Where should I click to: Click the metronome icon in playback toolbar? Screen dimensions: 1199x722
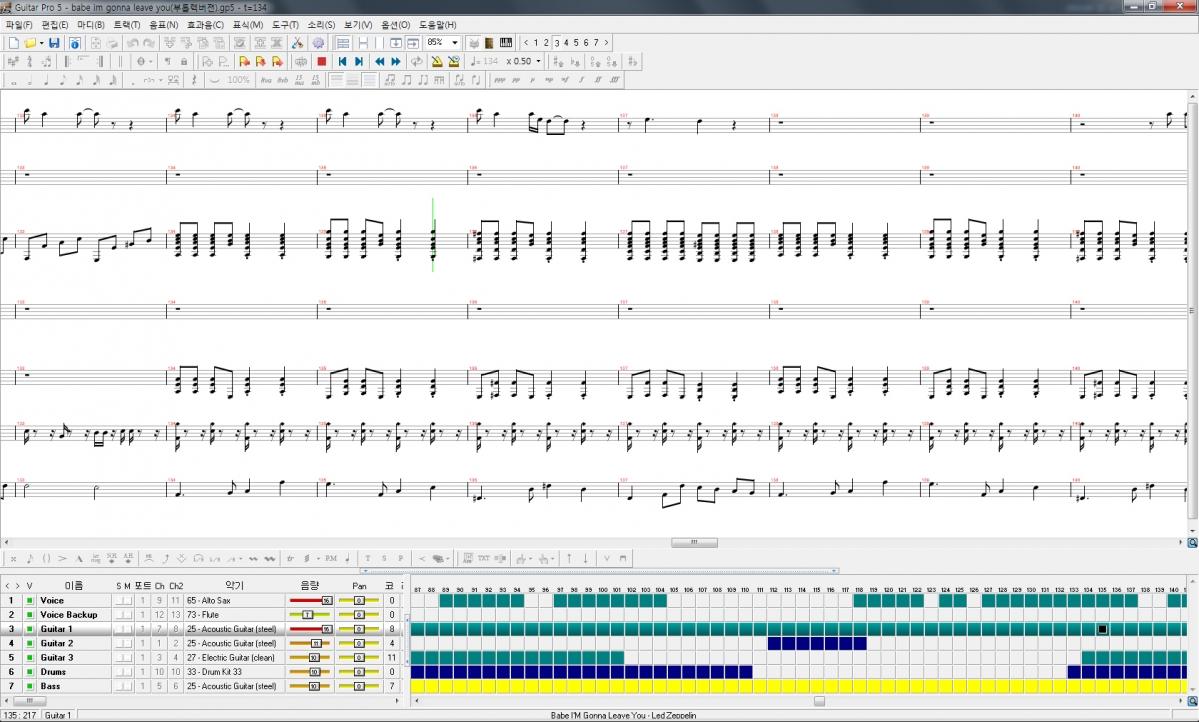437,62
